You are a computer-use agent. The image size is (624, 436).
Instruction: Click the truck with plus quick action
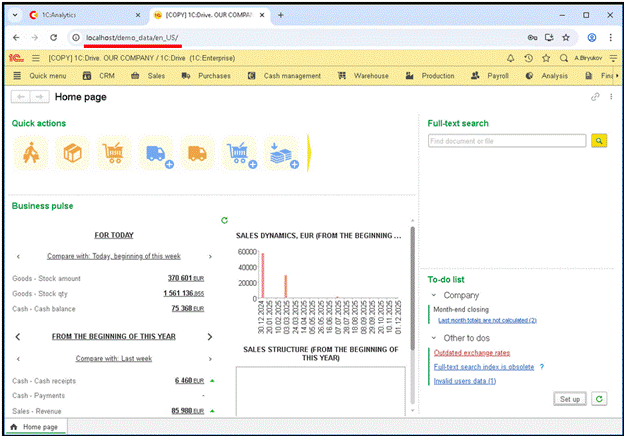coord(156,154)
